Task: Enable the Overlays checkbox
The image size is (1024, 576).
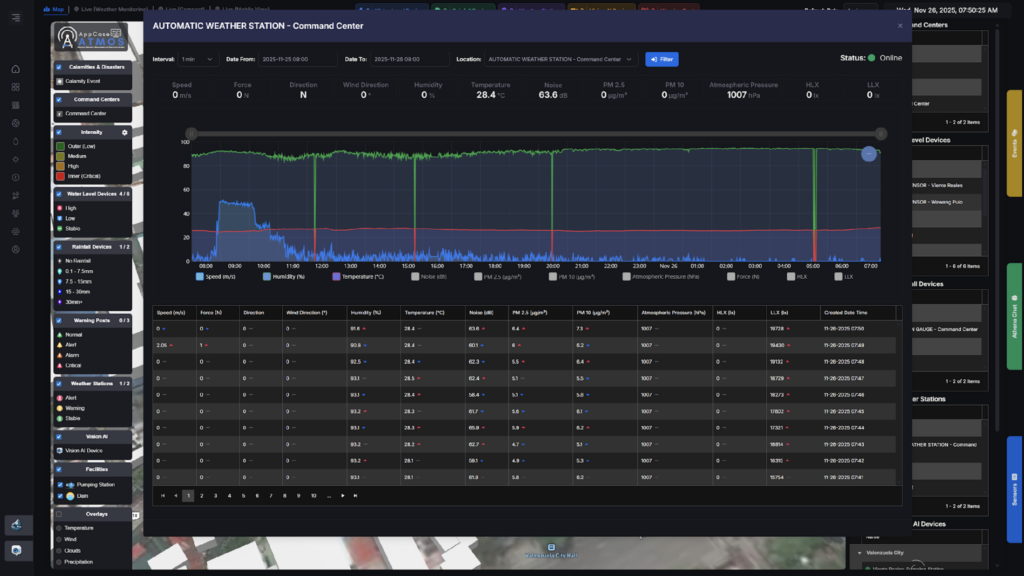Action: [x=59, y=515]
